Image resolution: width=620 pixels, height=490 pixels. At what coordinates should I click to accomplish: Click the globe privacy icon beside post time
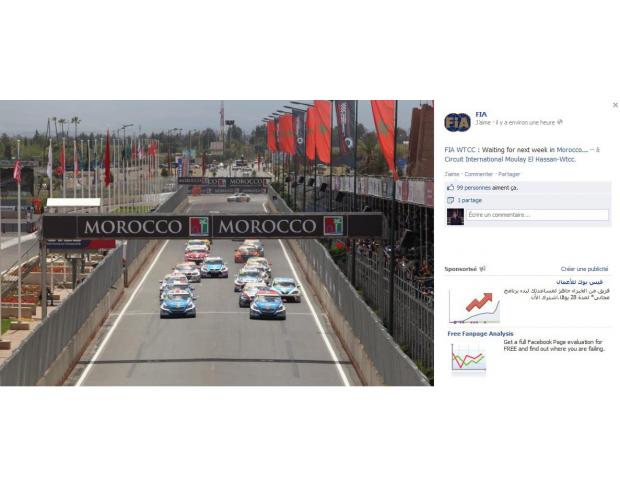click(x=560, y=123)
